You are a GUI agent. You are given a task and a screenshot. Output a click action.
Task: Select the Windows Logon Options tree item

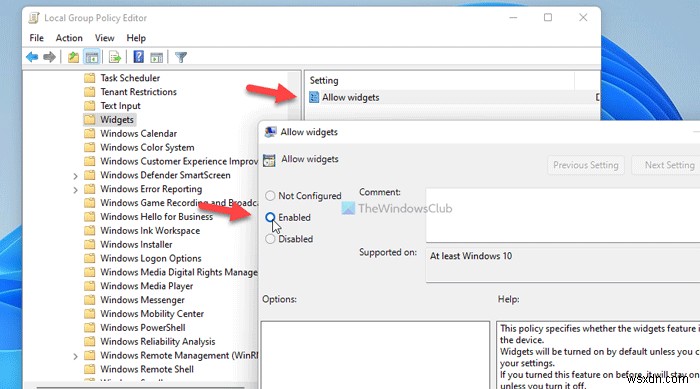150,258
